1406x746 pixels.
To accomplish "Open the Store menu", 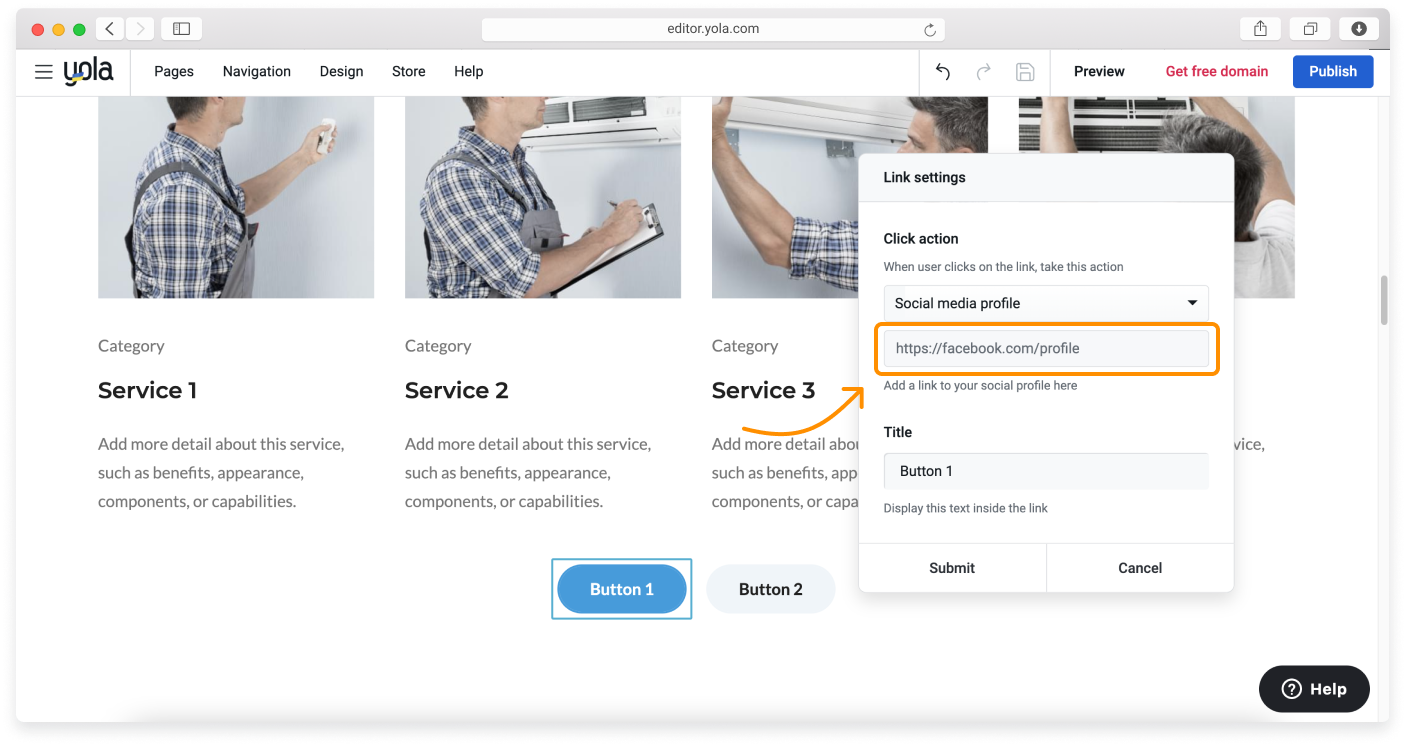I will (x=408, y=72).
